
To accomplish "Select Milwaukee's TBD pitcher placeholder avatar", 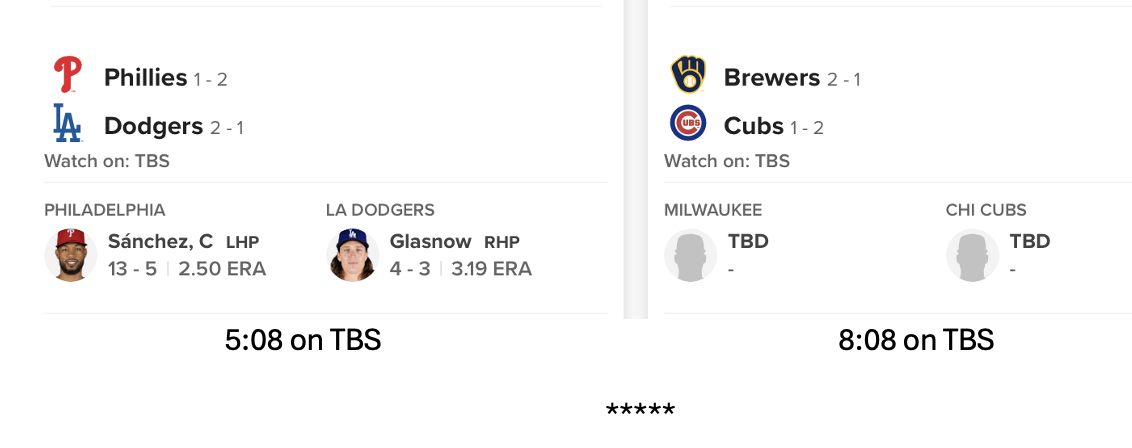I will coord(691,255).
